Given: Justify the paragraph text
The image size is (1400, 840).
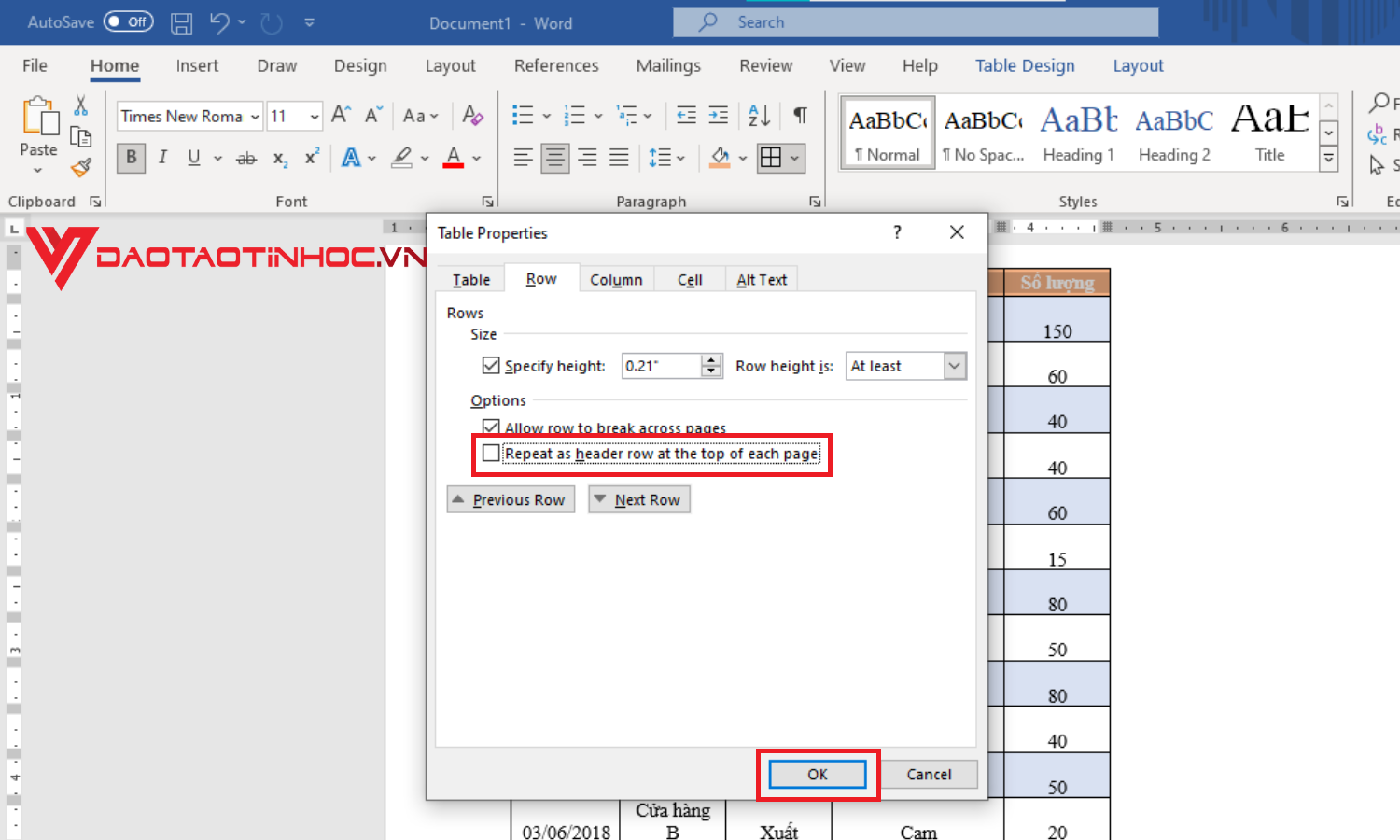Looking at the screenshot, I should pyautogui.click(x=619, y=158).
